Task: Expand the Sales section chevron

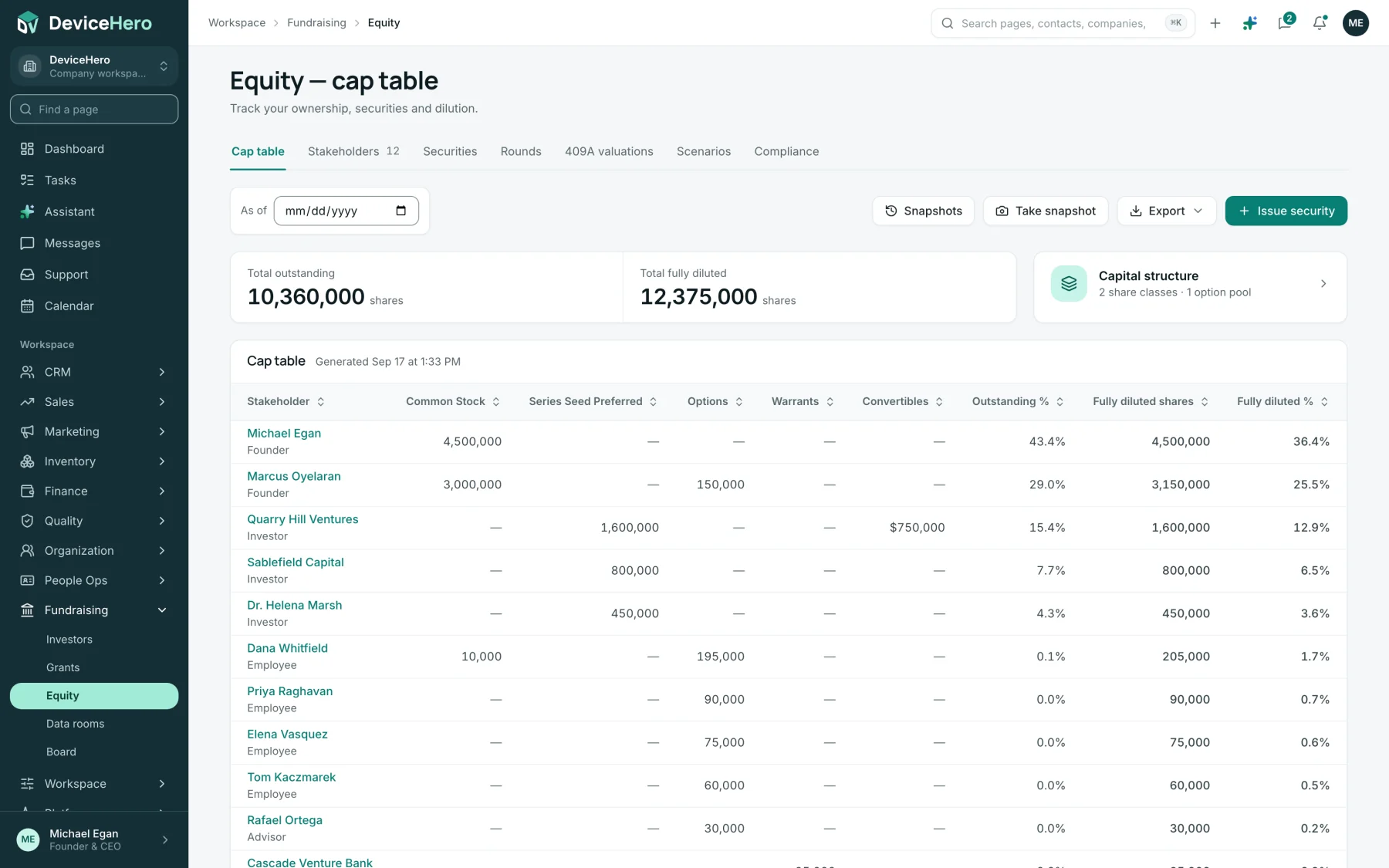Action: (x=162, y=402)
